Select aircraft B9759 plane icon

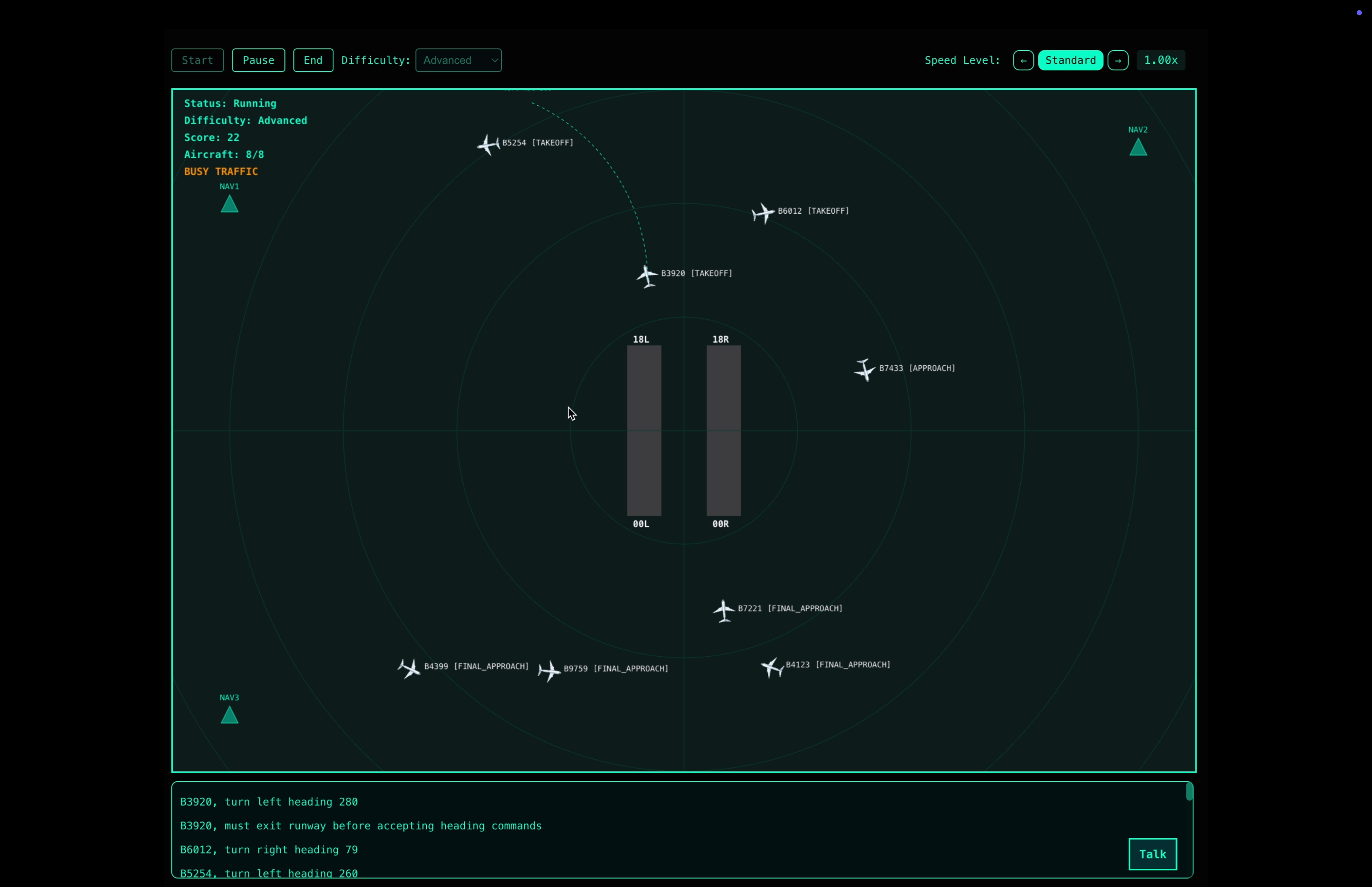(x=549, y=671)
